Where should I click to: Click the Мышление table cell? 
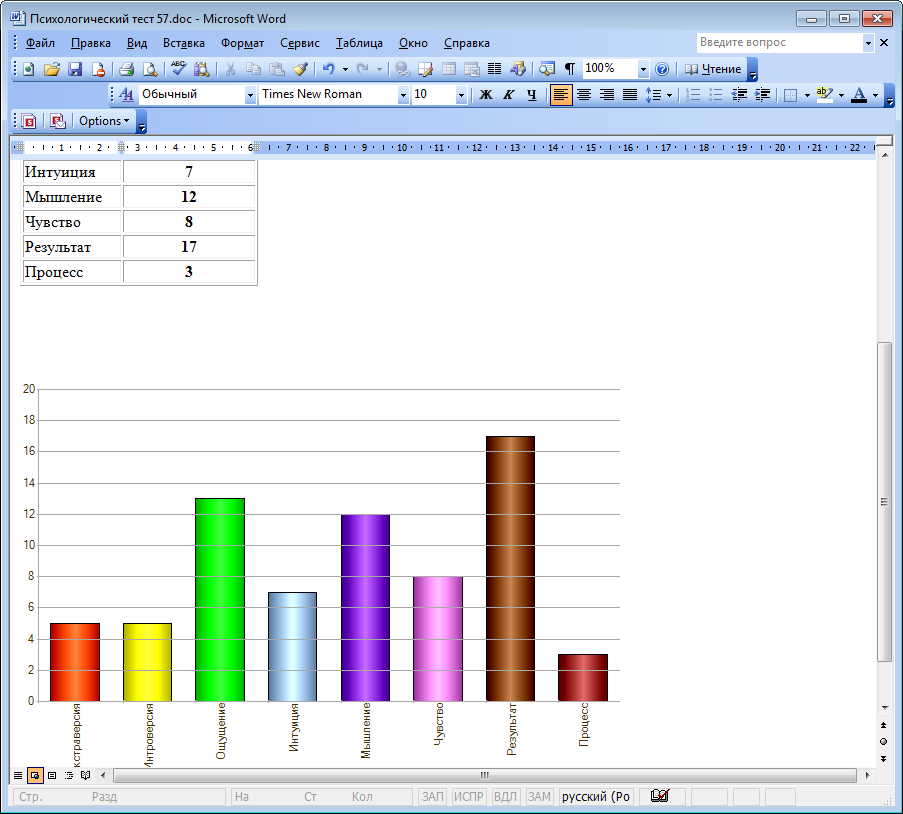72,197
